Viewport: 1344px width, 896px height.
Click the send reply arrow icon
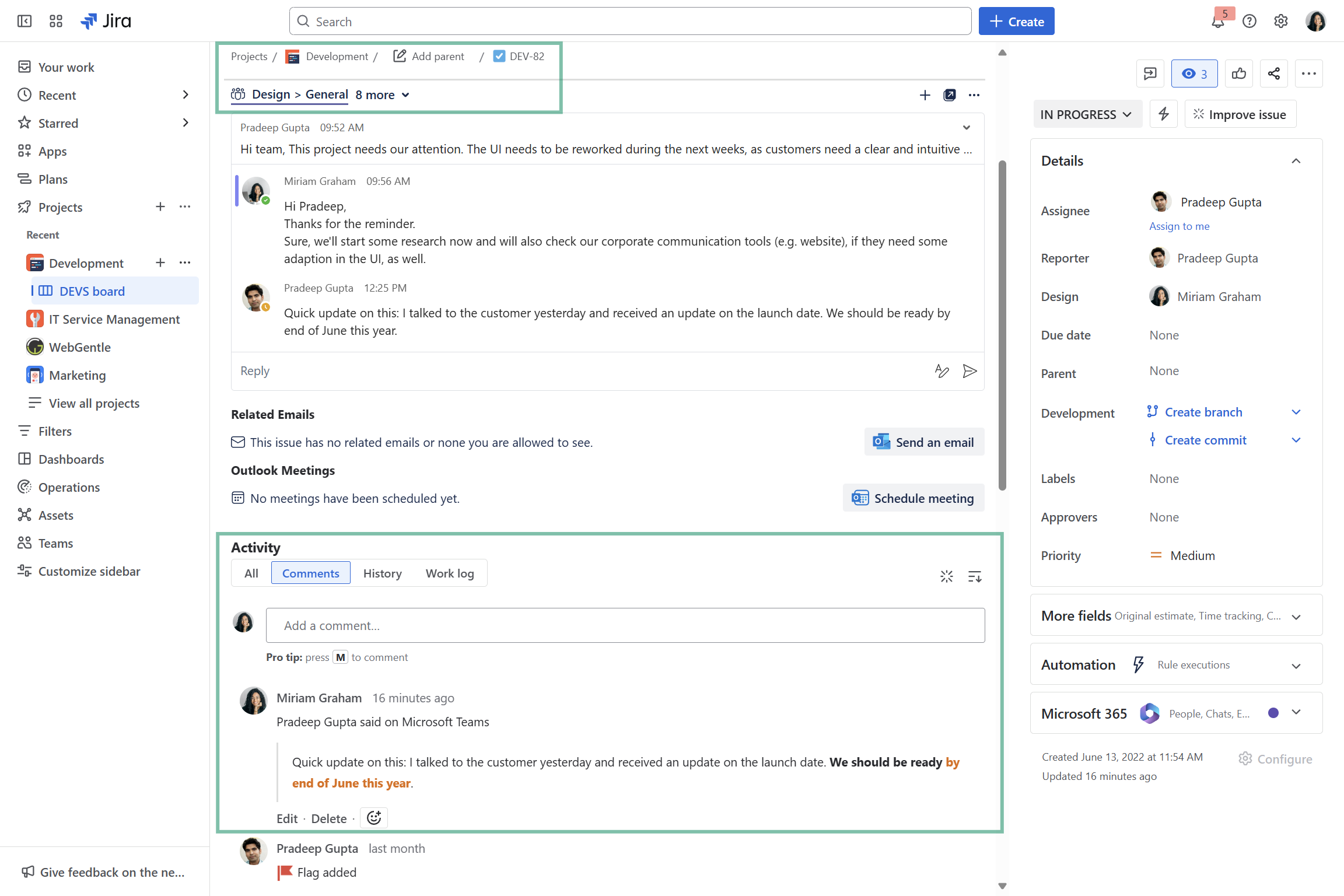(x=970, y=371)
